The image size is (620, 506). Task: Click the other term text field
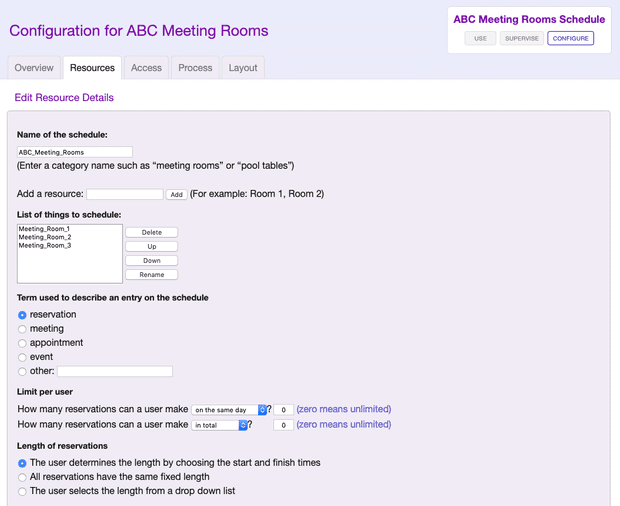pos(115,371)
